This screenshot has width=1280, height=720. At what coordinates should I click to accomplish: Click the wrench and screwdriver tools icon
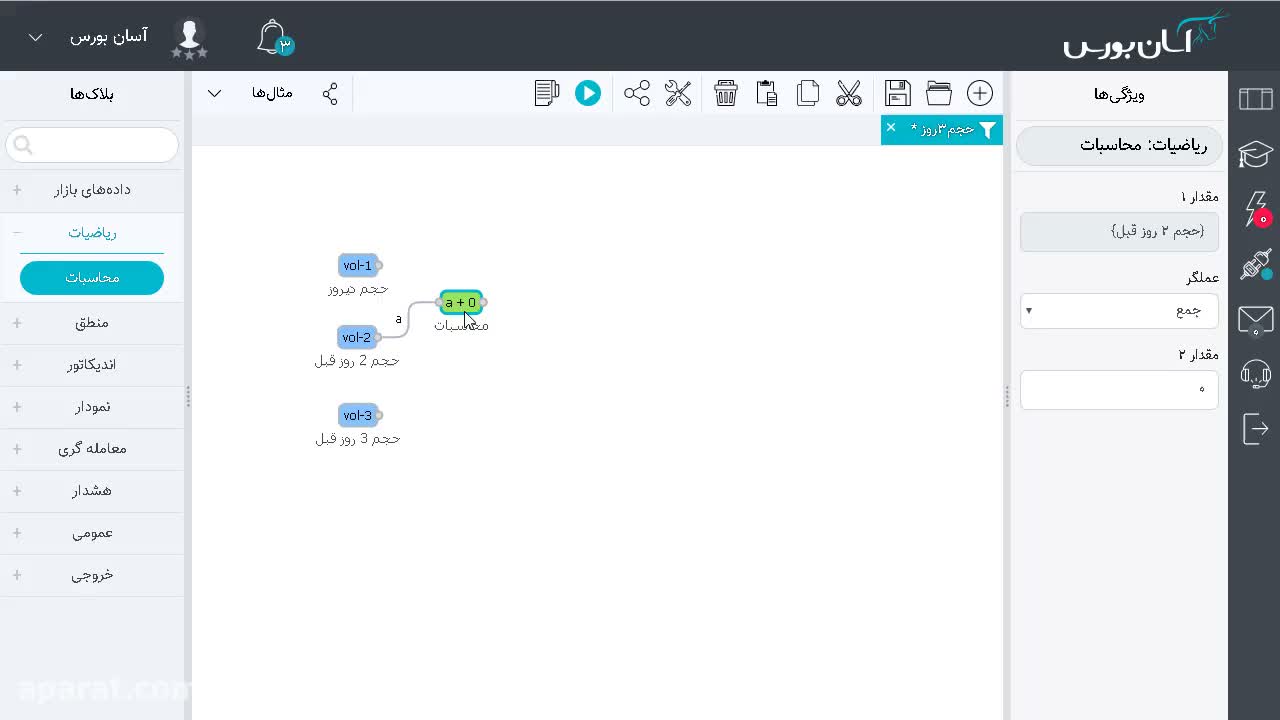tap(678, 94)
